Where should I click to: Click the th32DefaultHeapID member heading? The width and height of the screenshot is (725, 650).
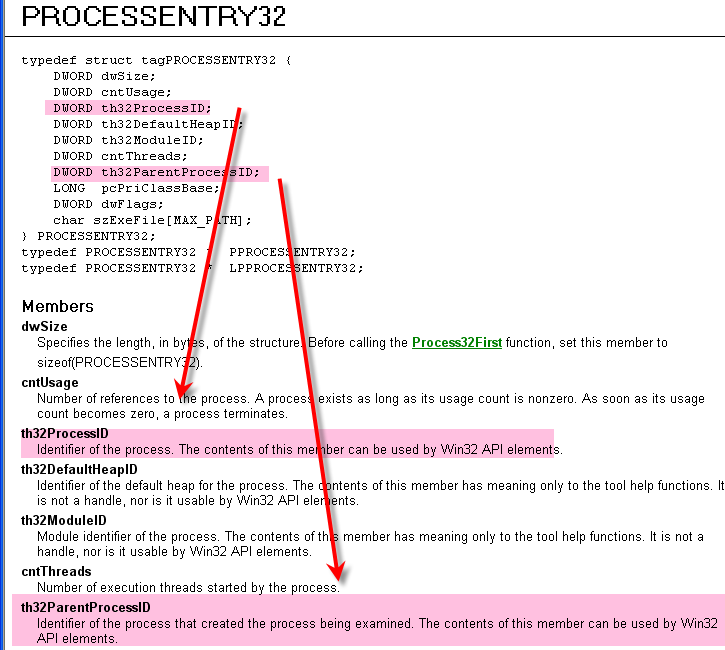point(80,469)
